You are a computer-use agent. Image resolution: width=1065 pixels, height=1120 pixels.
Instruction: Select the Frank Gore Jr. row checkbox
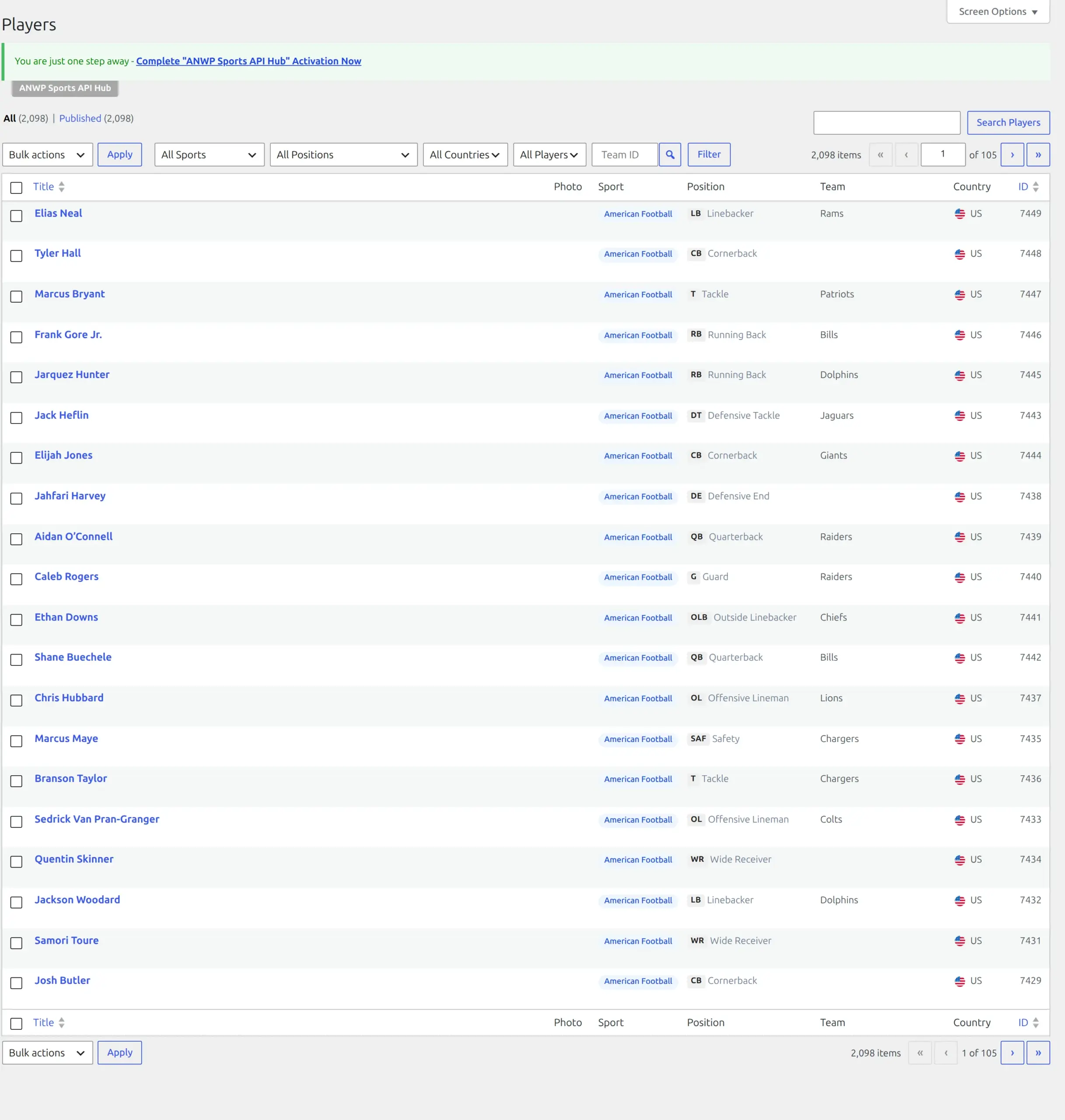[x=17, y=337]
